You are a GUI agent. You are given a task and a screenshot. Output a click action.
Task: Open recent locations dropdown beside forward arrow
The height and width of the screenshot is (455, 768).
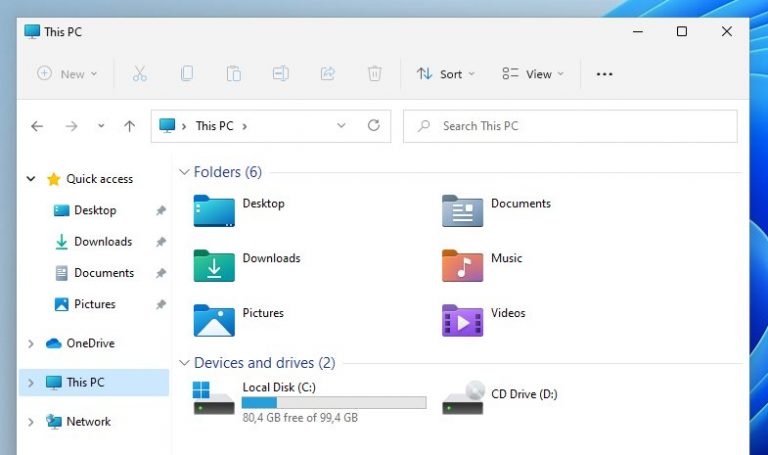(101, 126)
